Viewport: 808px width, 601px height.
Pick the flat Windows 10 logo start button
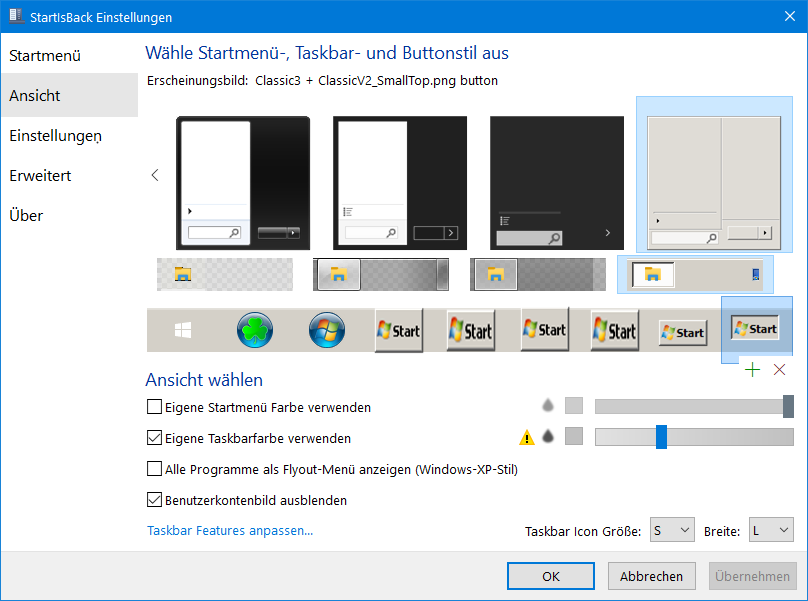183,330
